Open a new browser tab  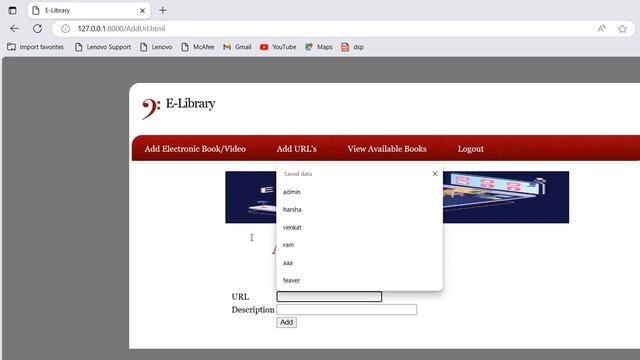tap(163, 11)
